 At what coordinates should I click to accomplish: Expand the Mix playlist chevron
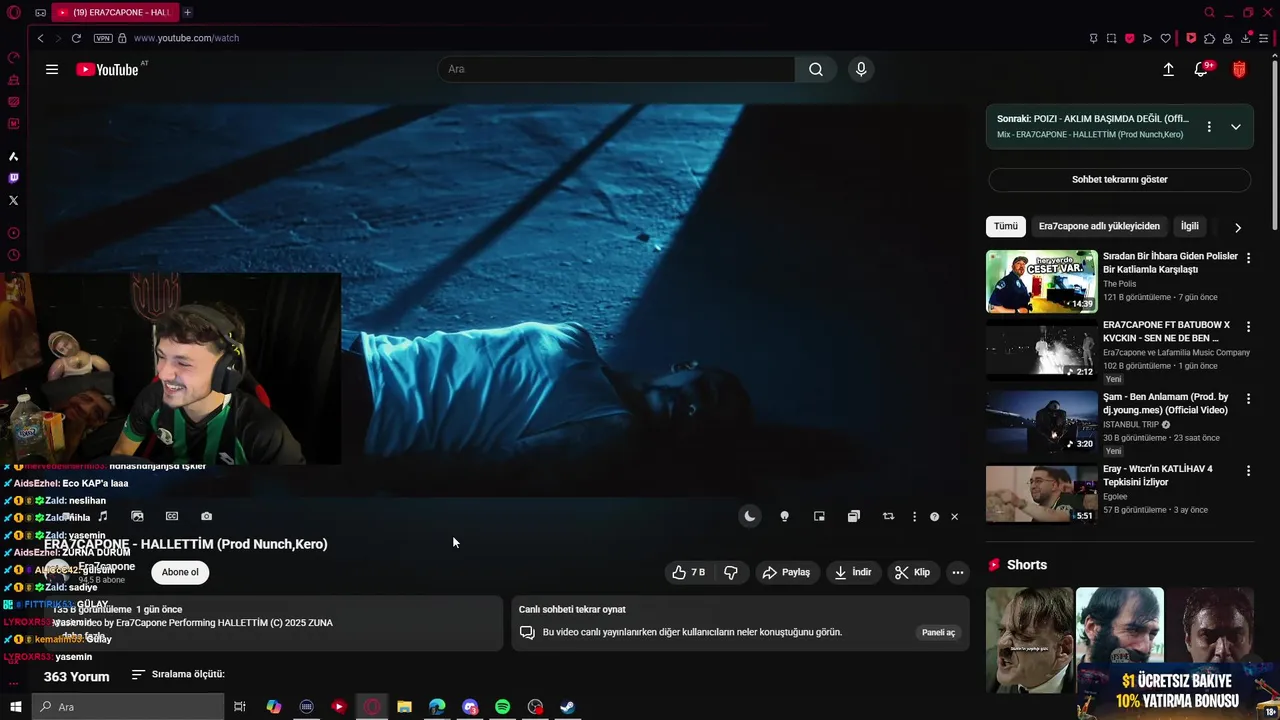click(1236, 127)
